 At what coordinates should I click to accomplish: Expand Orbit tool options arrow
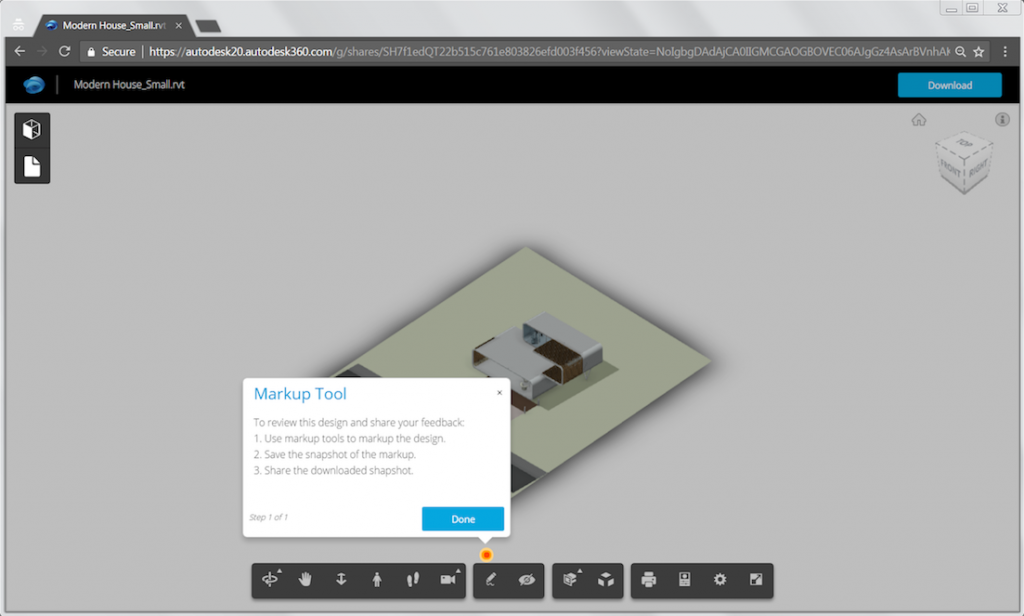click(280, 571)
